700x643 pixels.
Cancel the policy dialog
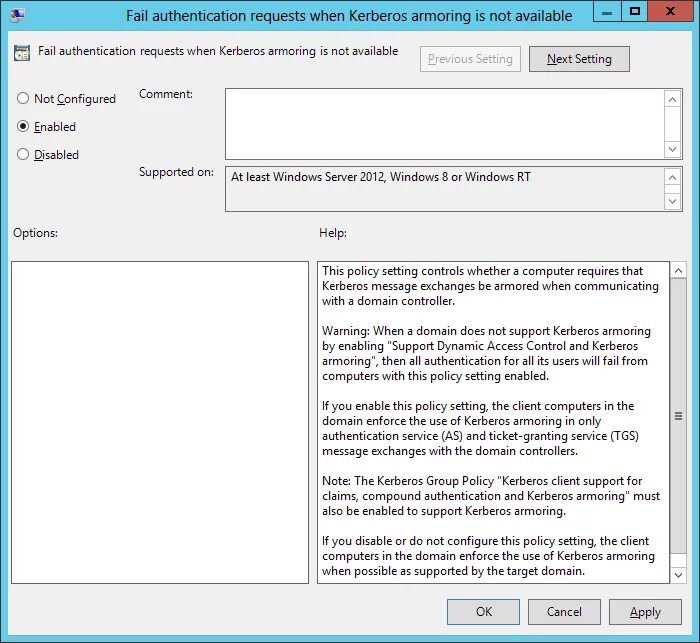pos(564,612)
